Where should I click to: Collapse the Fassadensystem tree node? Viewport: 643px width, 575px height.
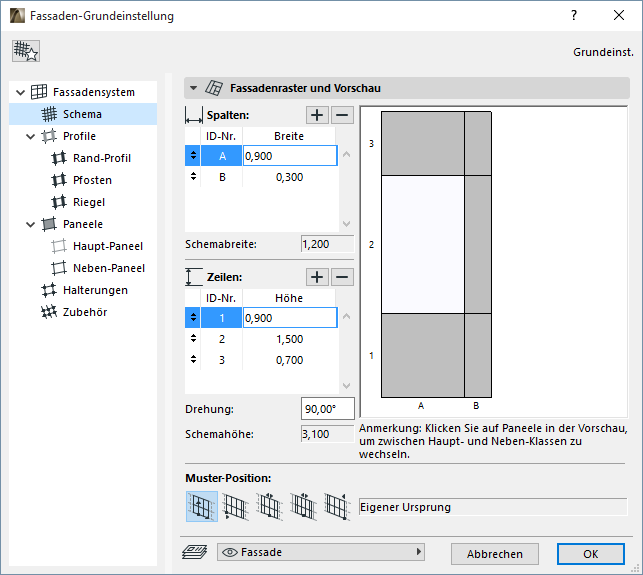pyautogui.click(x=21, y=92)
